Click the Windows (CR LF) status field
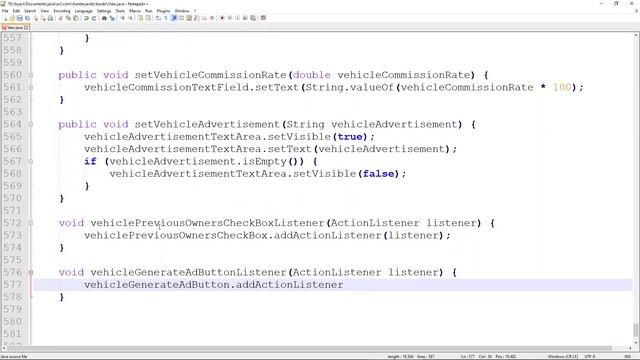Image resolution: width=640 pixels, height=360 pixels. 563,357
